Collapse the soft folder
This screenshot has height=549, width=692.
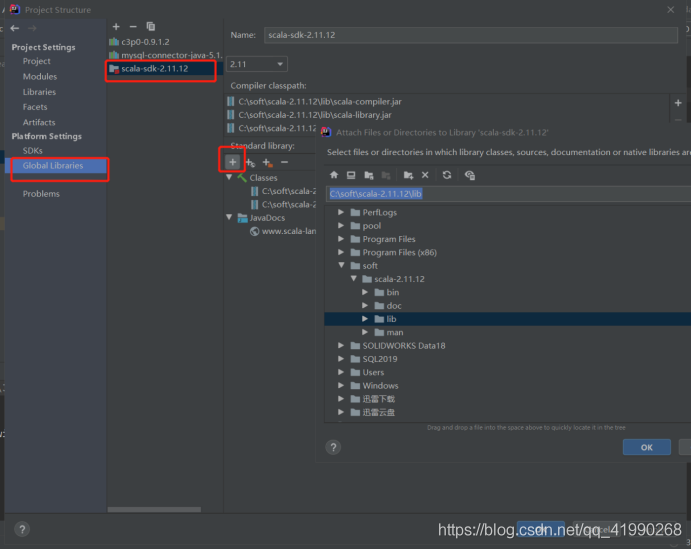click(x=342, y=265)
